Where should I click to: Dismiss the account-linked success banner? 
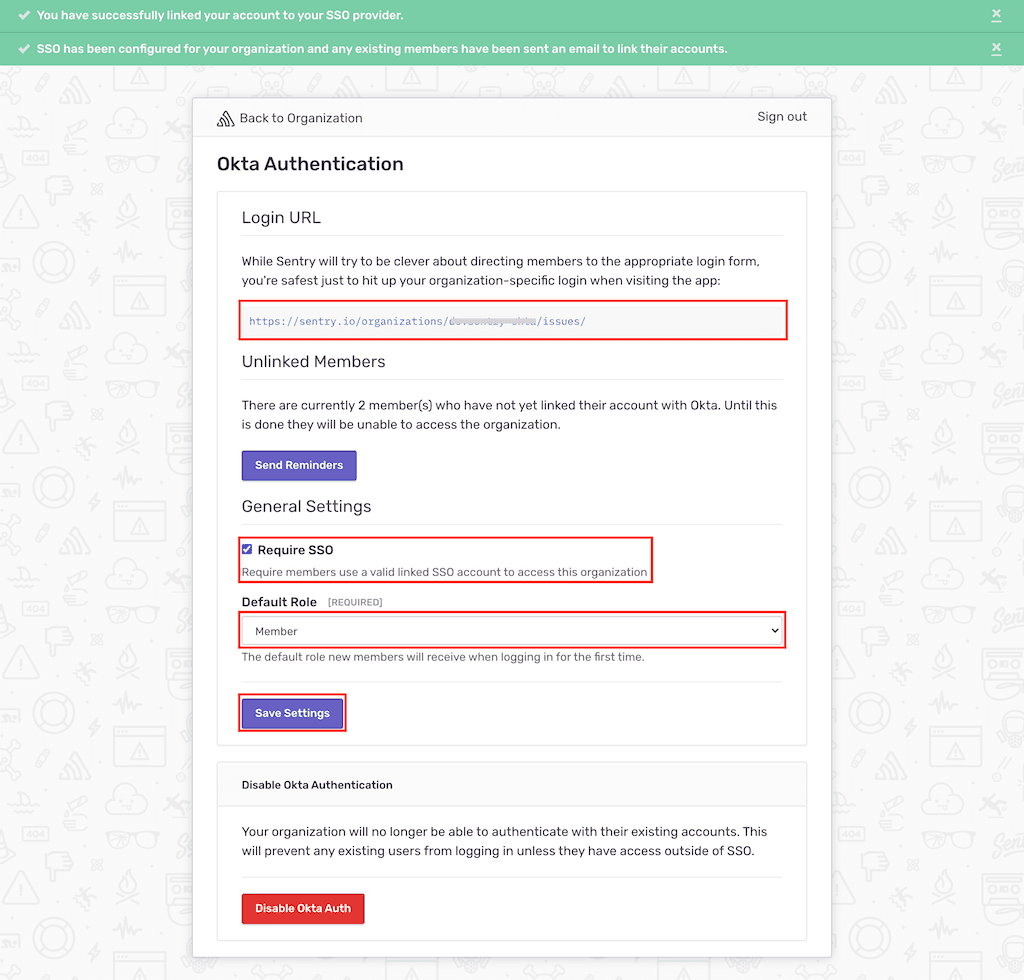(996, 15)
